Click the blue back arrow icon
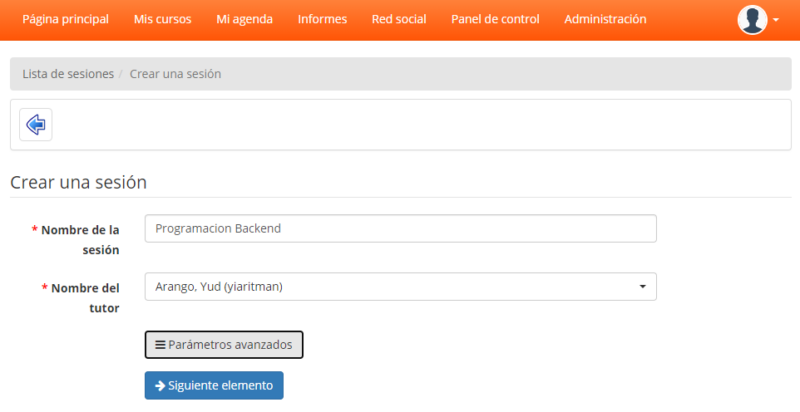Image resolution: width=800 pixels, height=412 pixels. 36,124
